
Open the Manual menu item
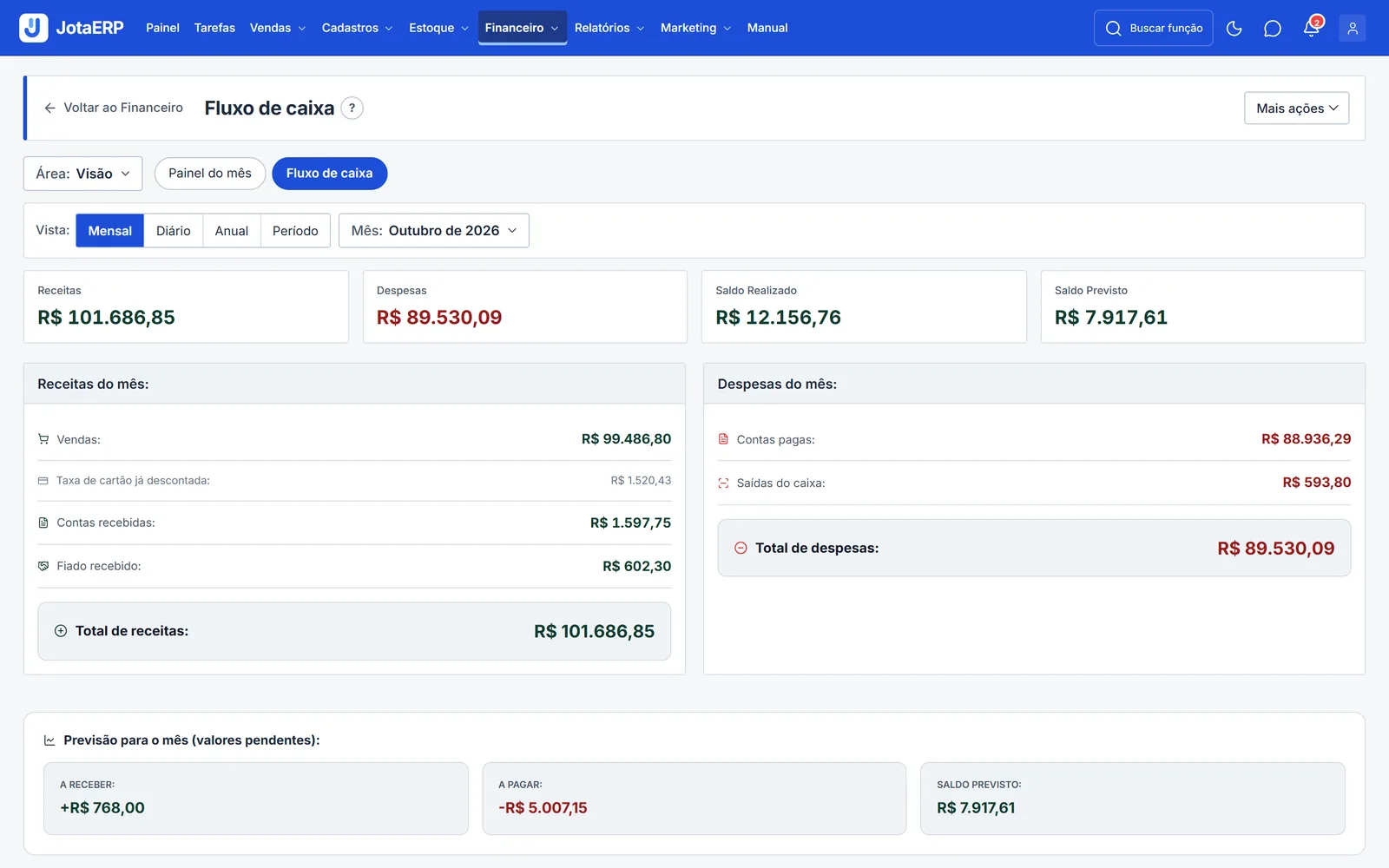[x=767, y=28]
